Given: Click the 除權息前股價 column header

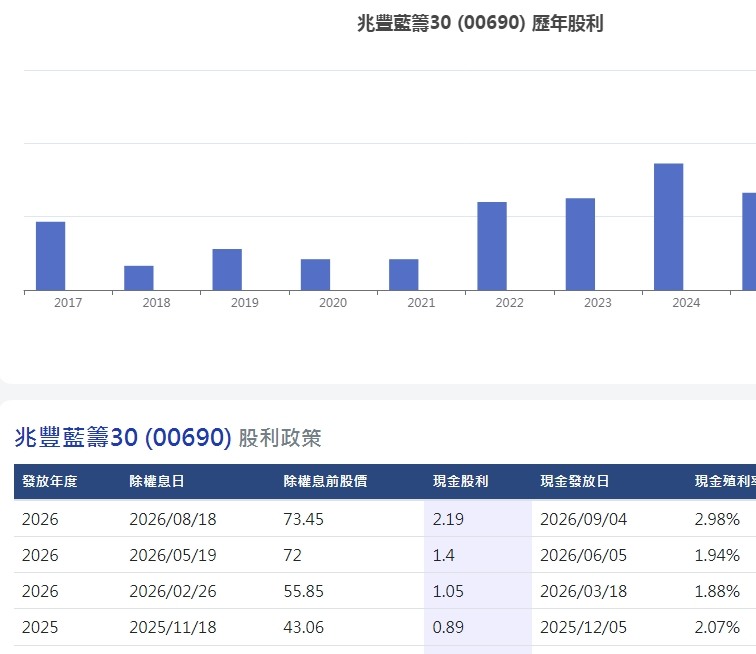Looking at the screenshot, I should [x=325, y=481].
